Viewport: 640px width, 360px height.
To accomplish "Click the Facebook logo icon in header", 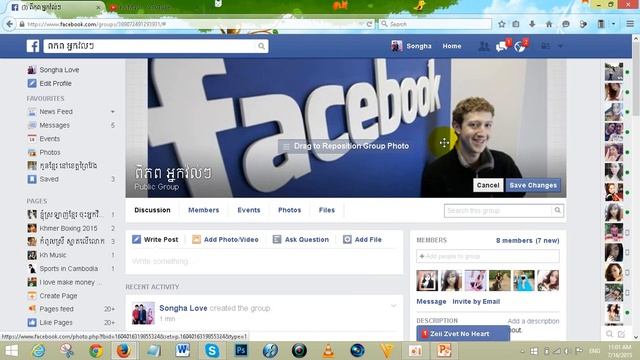I will [x=33, y=46].
